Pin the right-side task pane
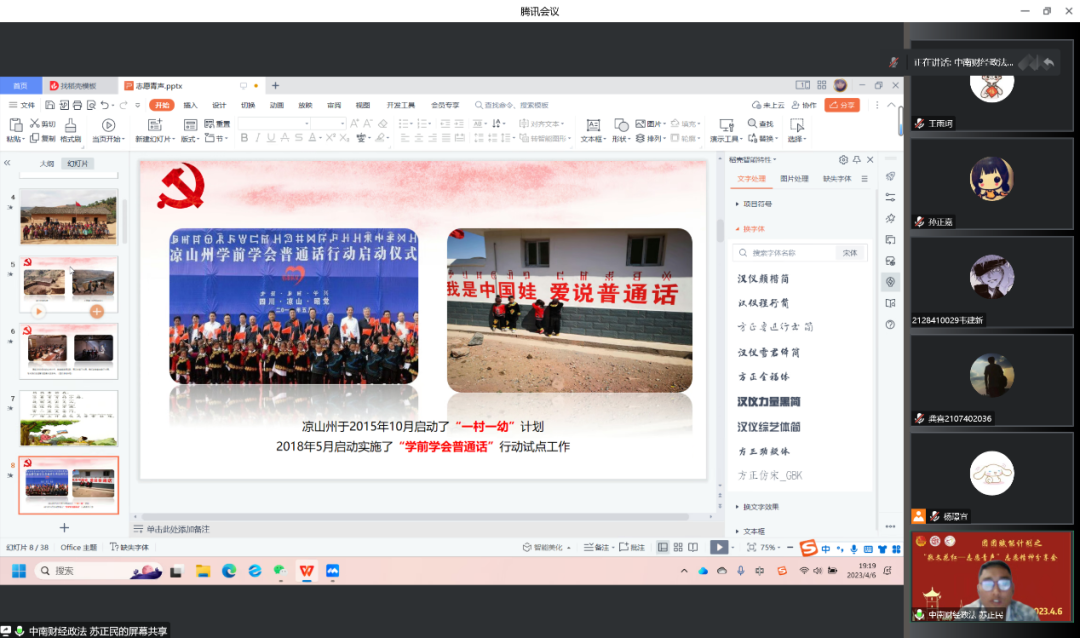The height and width of the screenshot is (638, 1080). tap(857, 160)
